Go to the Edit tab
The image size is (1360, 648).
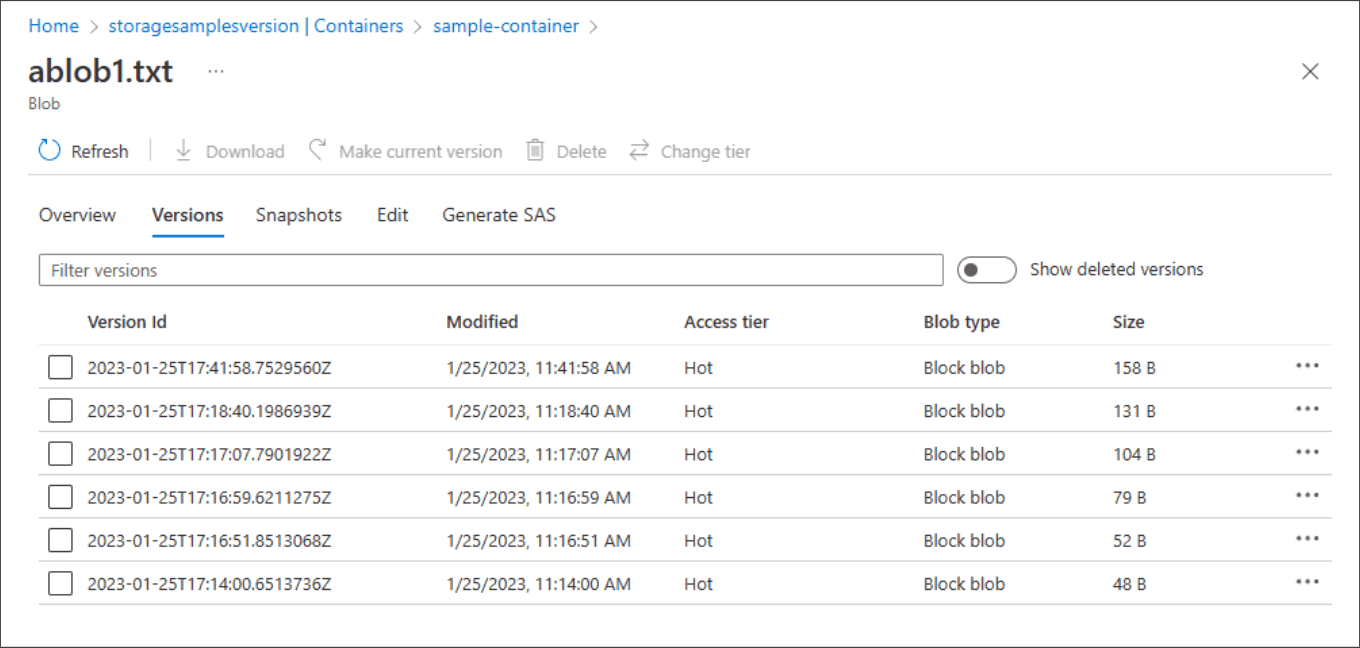click(x=392, y=215)
